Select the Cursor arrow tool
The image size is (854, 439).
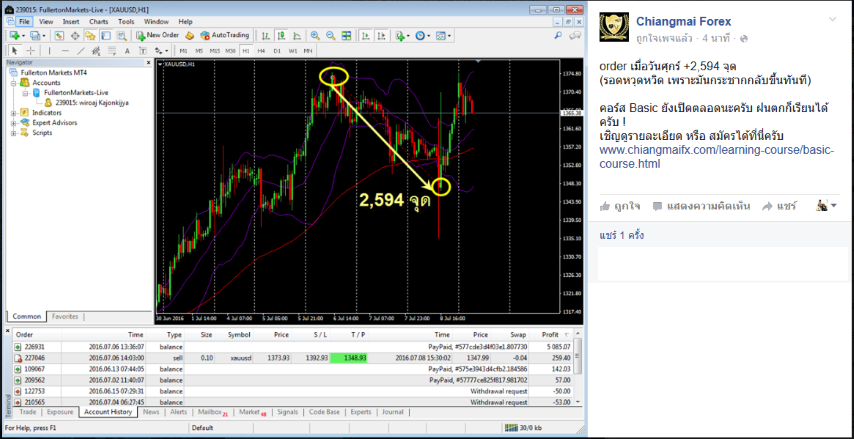[x=15, y=51]
